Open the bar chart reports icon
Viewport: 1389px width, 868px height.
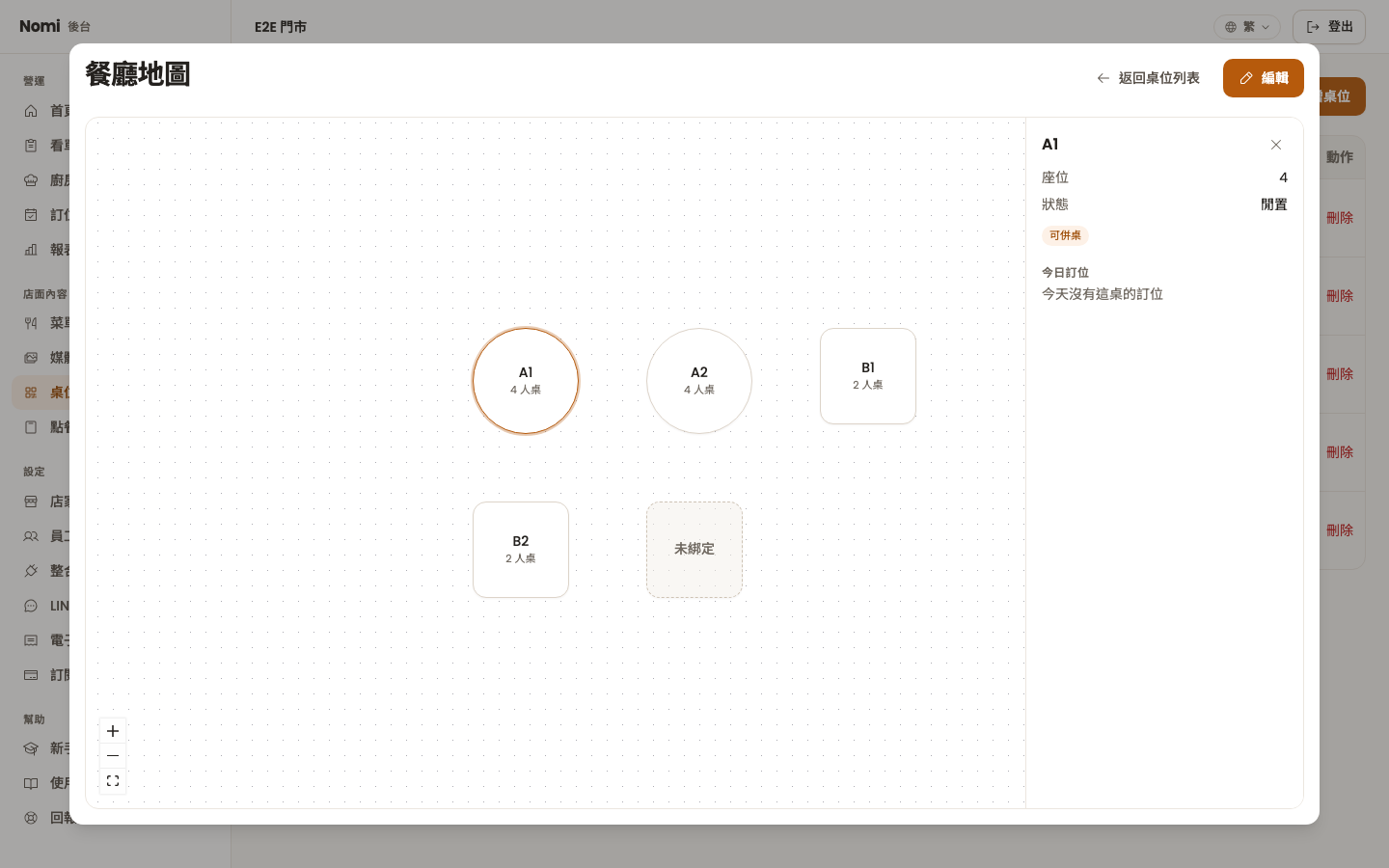[x=31, y=250]
